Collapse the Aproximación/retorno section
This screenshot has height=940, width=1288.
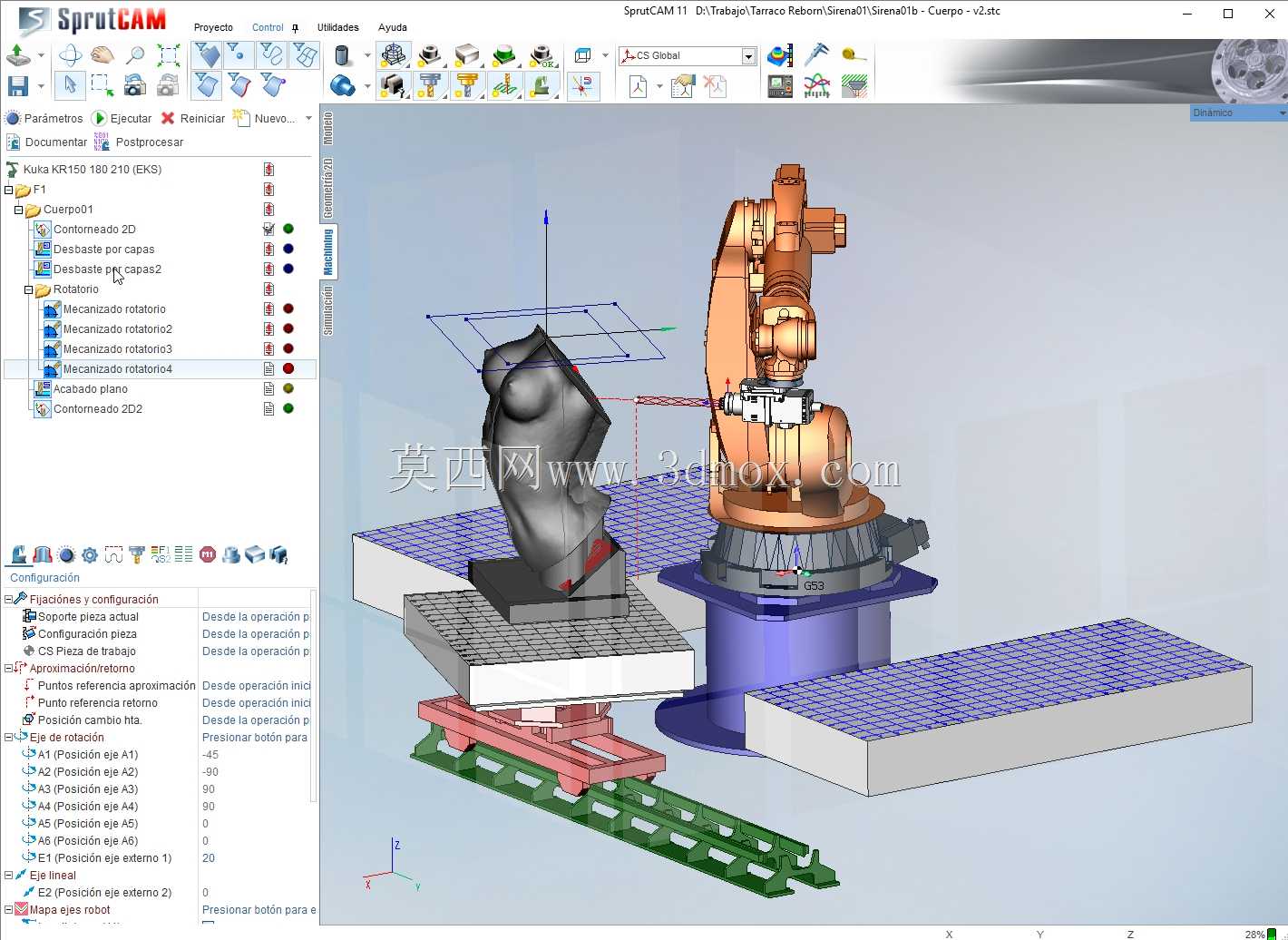[8, 668]
